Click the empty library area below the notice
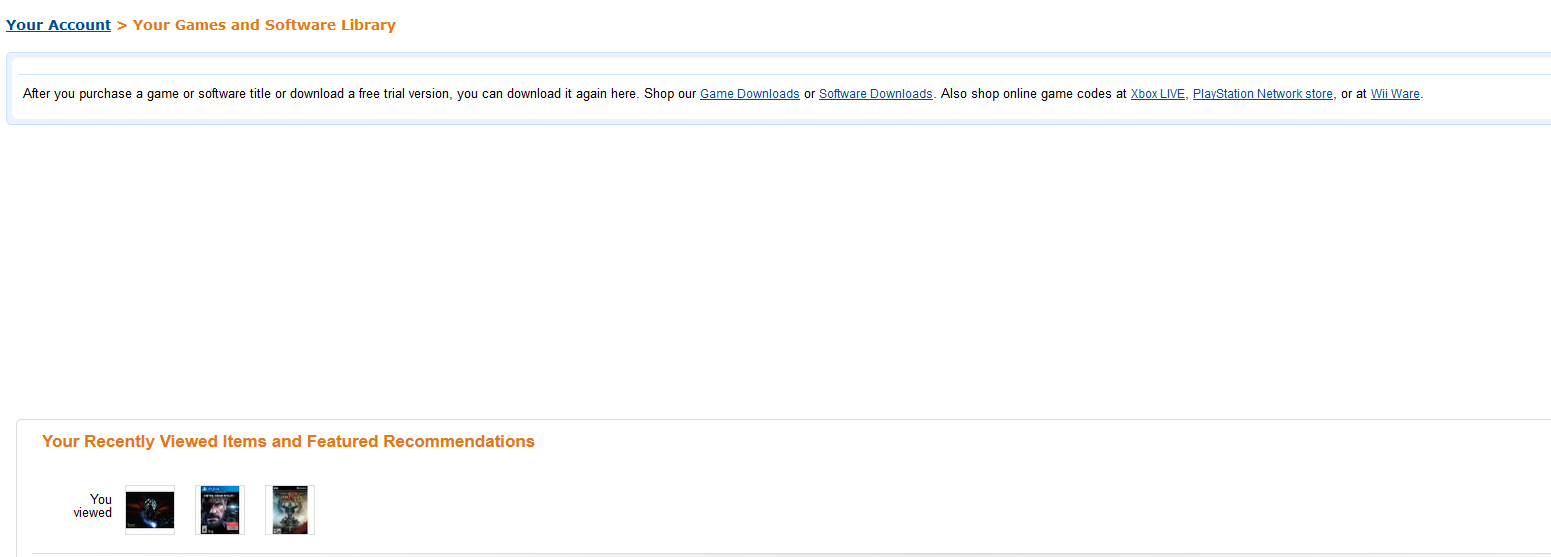The width and height of the screenshot is (1551, 557). 778,270
